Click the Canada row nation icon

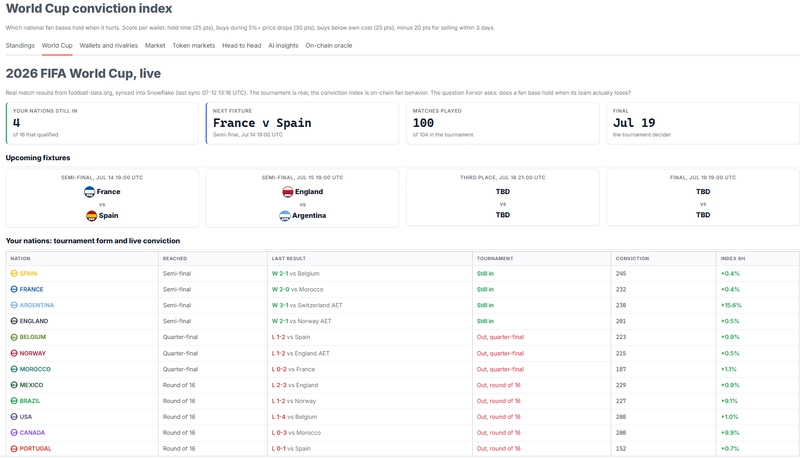(14, 432)
